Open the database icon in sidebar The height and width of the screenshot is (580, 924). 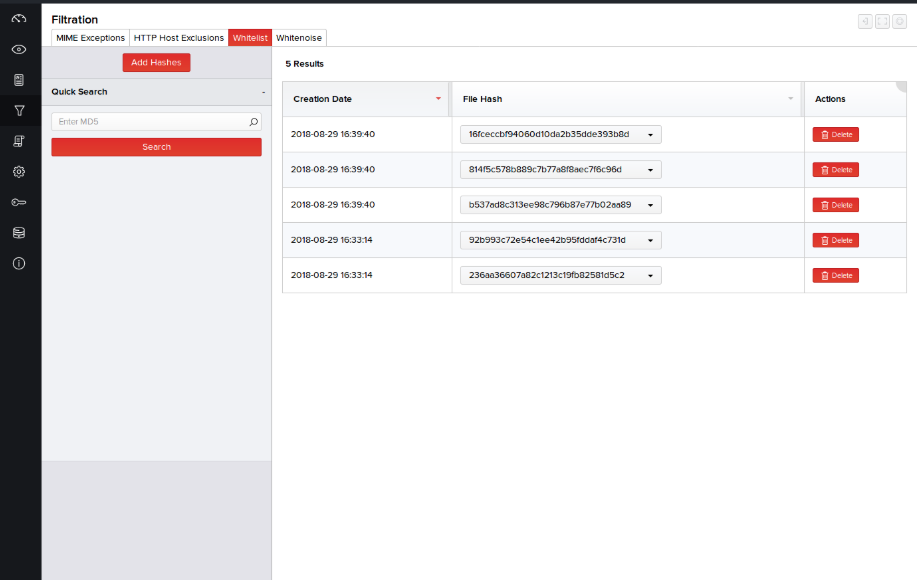click(19, 233)
